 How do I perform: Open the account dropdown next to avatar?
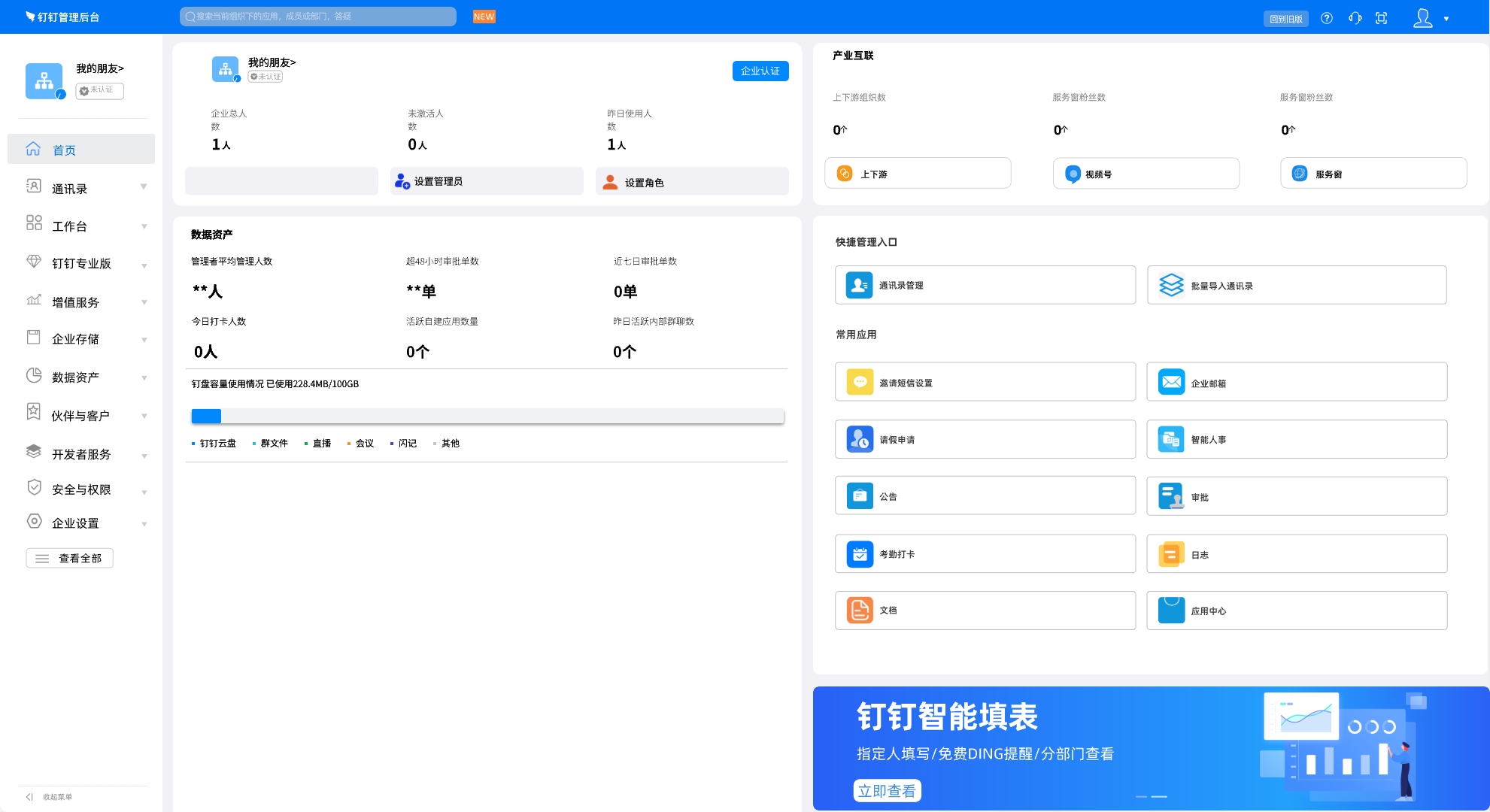1446,17
